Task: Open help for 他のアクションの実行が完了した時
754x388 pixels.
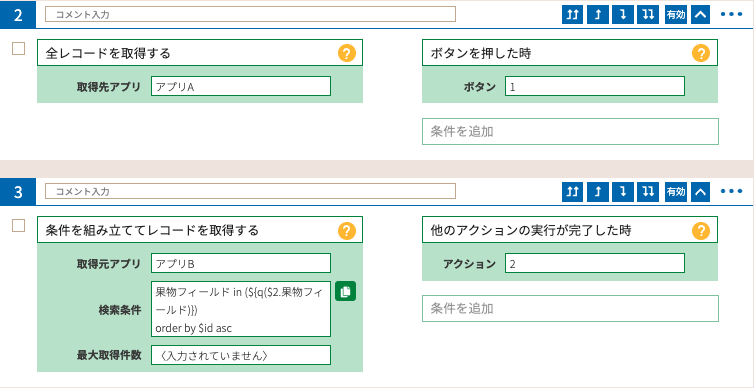Action: point(701,231)
